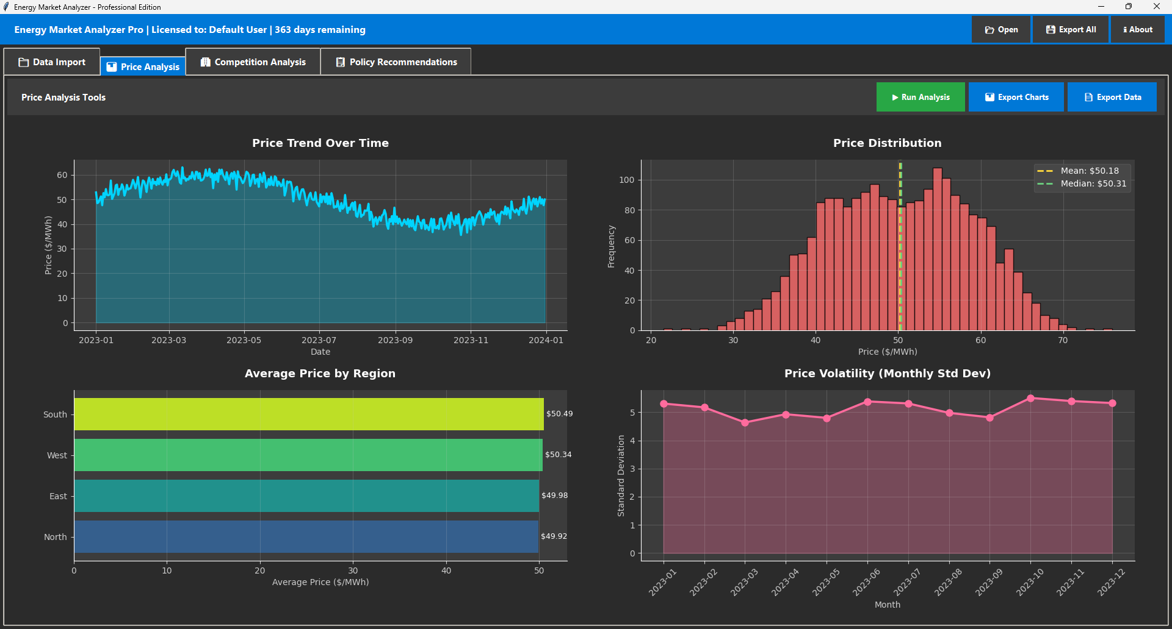
Task: Click the Policy Recommendations tab icon
Action: (340, 62)
